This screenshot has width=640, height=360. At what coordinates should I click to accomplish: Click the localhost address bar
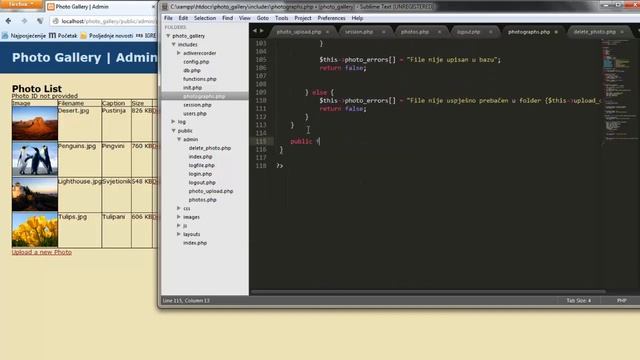click(x=104, y=21)
